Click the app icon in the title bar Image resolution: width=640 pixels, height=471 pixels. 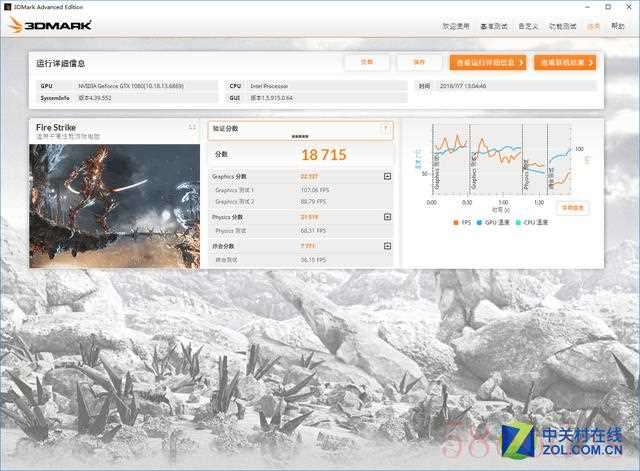tap(7, 7)
